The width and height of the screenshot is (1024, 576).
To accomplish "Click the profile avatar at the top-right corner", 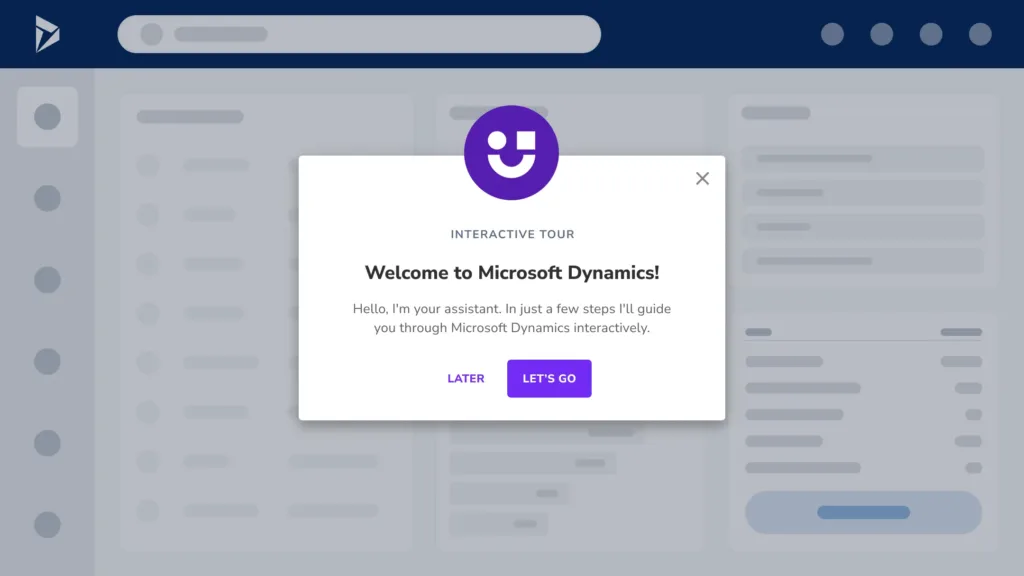I will click(979, 34).
